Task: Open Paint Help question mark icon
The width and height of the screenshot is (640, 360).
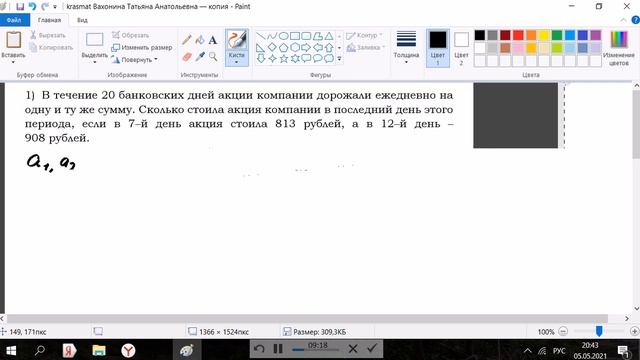Action: pyautogui.click(x=635, y=20)
